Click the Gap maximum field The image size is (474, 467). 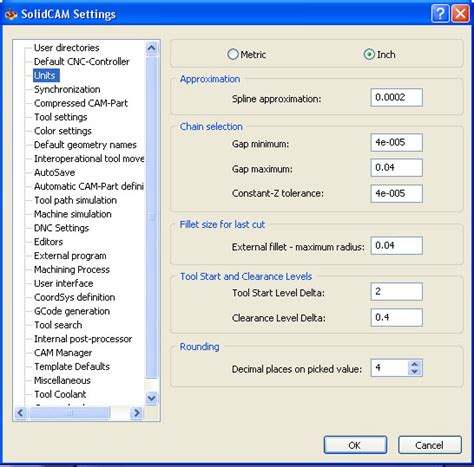[396, 167]
